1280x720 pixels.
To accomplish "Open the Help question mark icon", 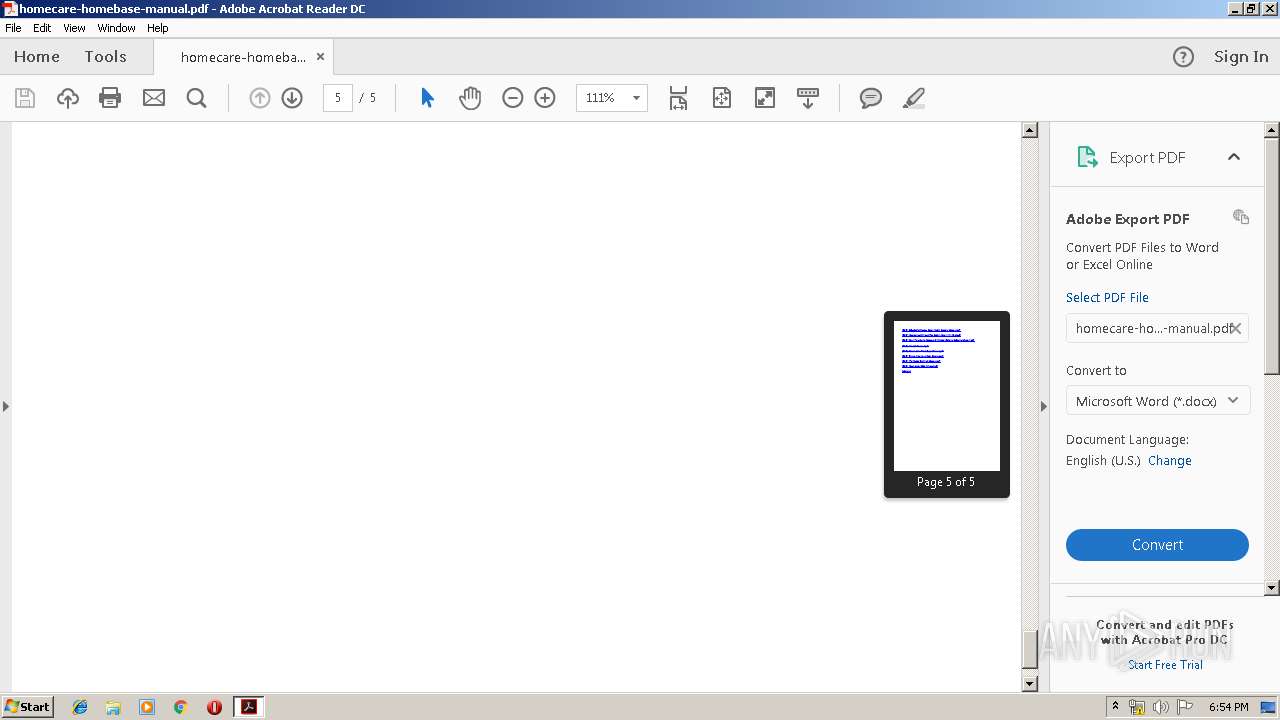I will (x=1183, y=57).
